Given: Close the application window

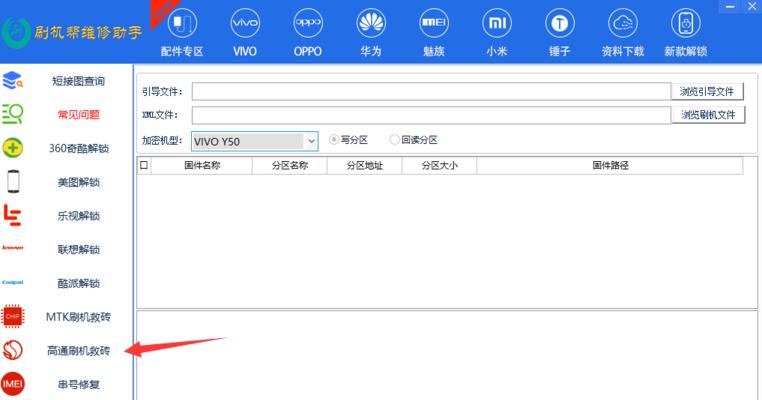Looking at the screenshot, I should pyautogui.click(x=752, y=6).
